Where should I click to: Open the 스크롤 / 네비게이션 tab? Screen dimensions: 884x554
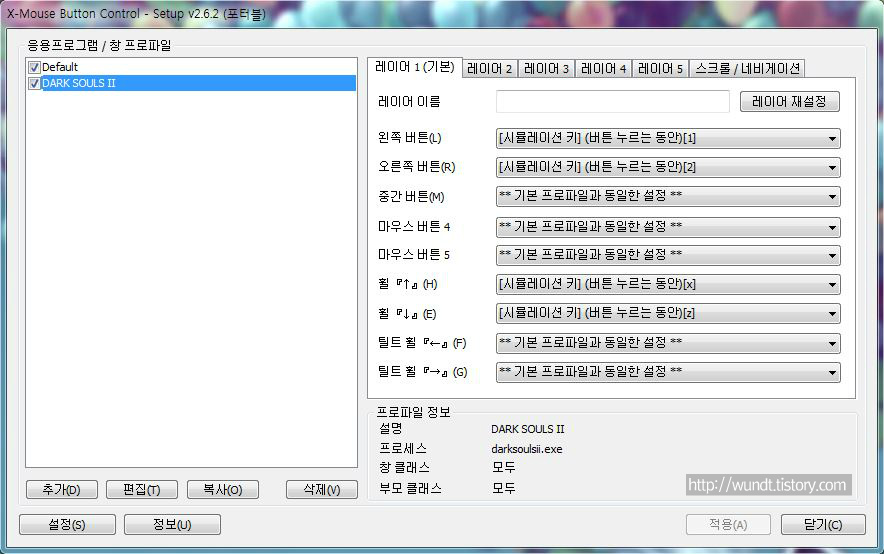pyautogui.click(x=747, y=69)
